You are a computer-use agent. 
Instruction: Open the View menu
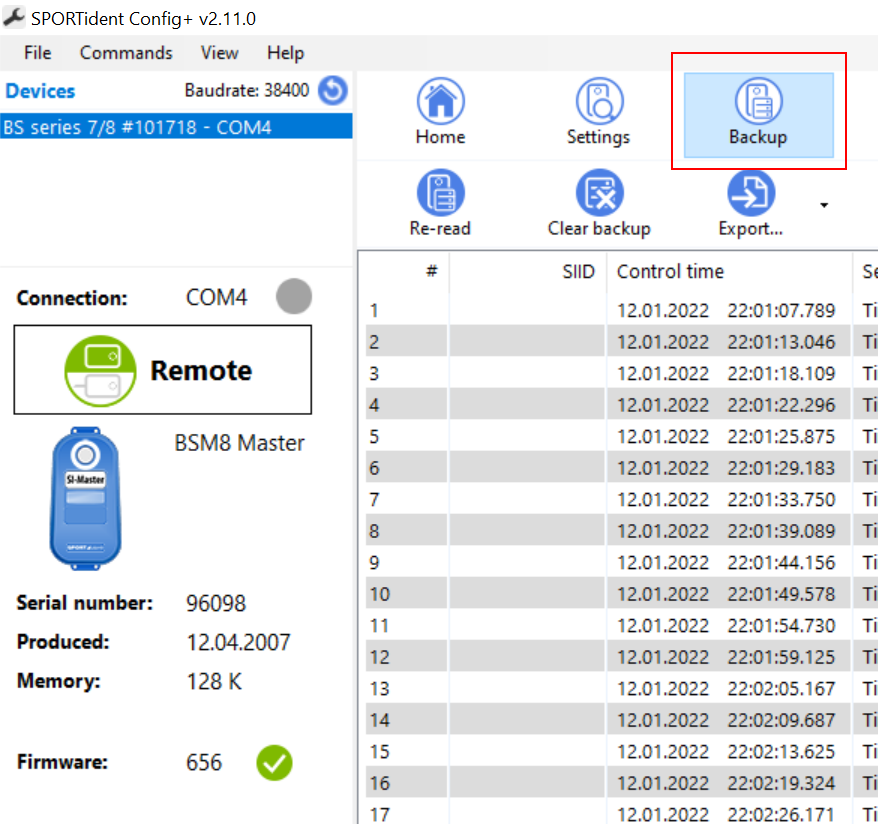[x=219, y=53]
